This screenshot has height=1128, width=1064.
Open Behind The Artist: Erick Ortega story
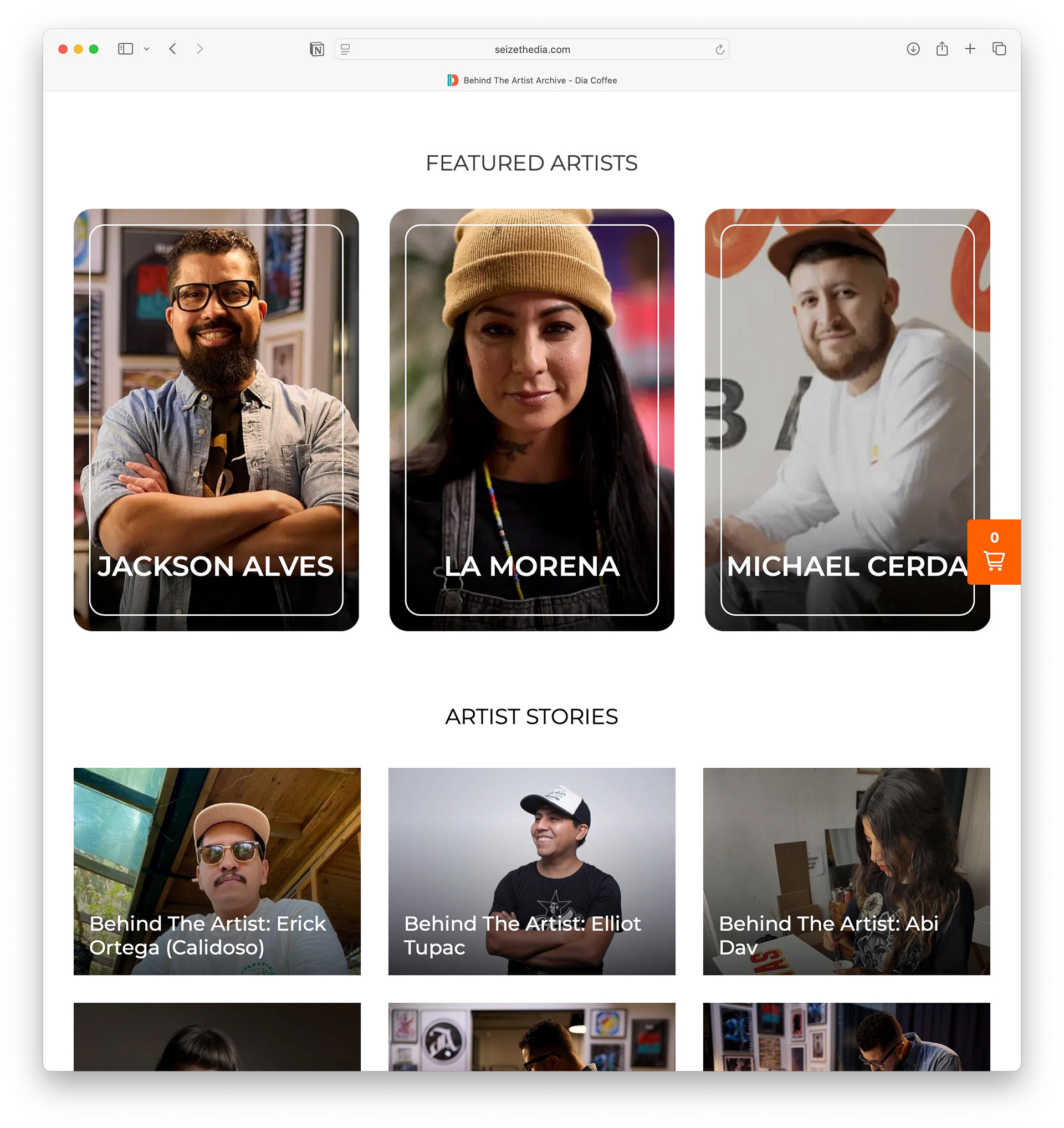click(x=217, y=871)
